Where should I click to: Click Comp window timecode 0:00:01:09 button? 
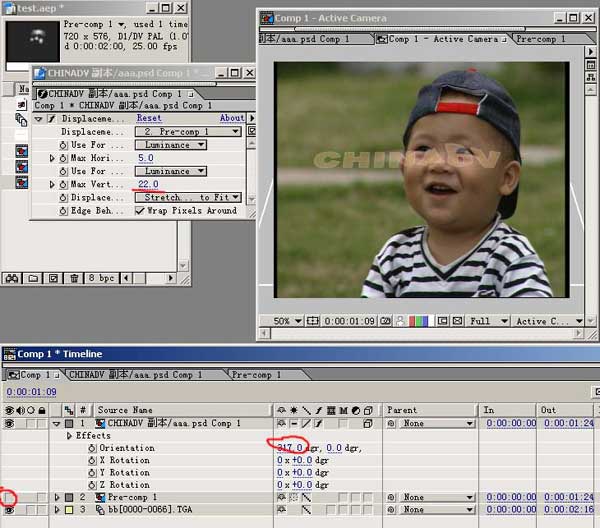click(349, 321)
